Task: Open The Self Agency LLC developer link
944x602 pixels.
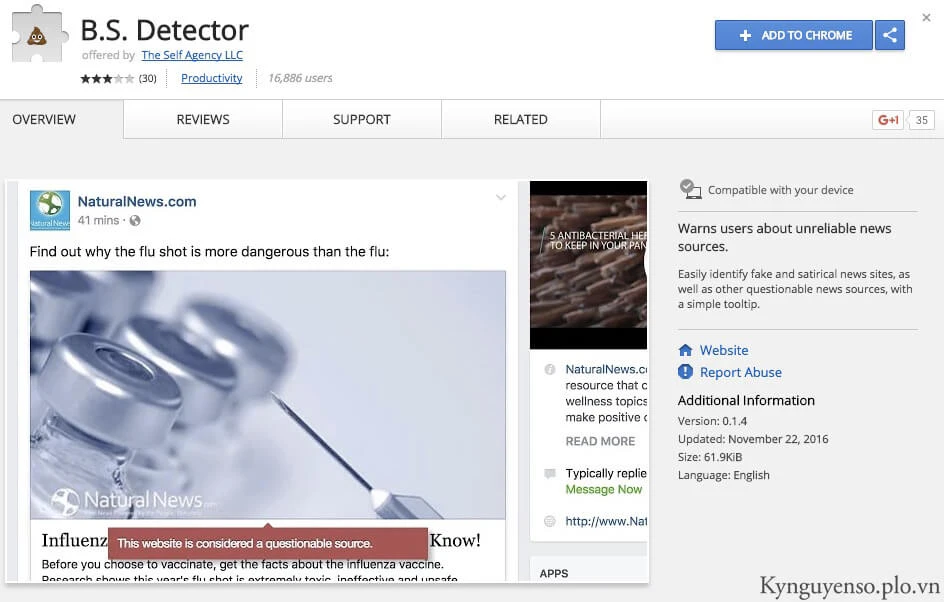Action: pos(192,55)
